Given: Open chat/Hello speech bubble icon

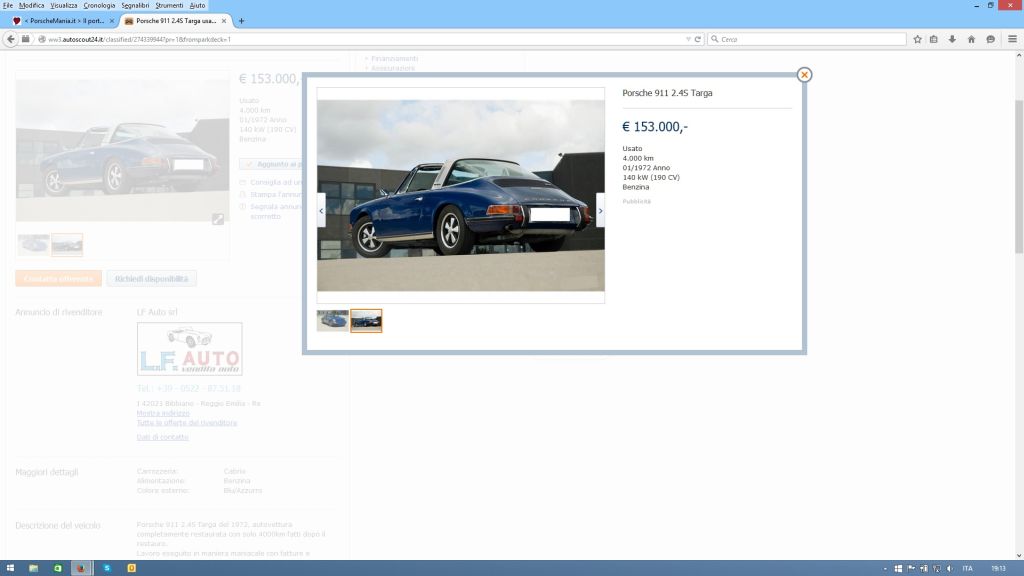Looking at the screenshot, I should (990, 39).
